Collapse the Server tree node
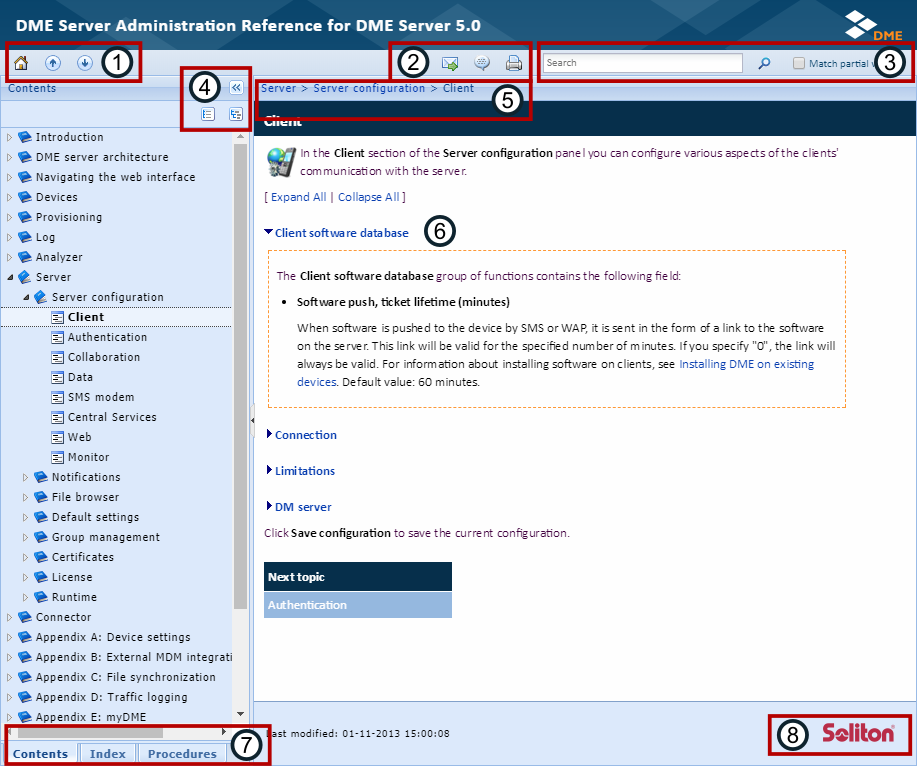 (9, 277)
